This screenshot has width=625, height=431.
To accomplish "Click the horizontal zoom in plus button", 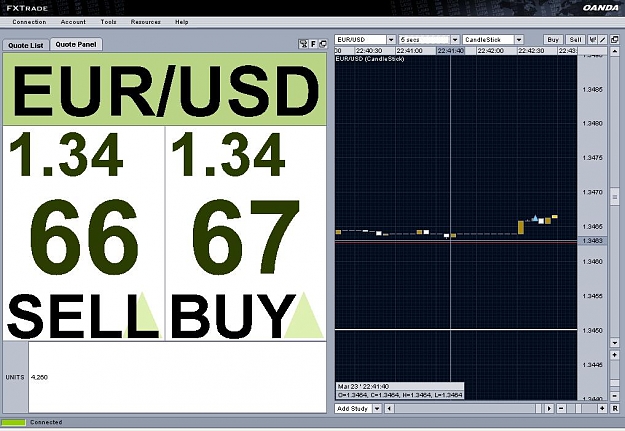I will [x=602, y=408].
